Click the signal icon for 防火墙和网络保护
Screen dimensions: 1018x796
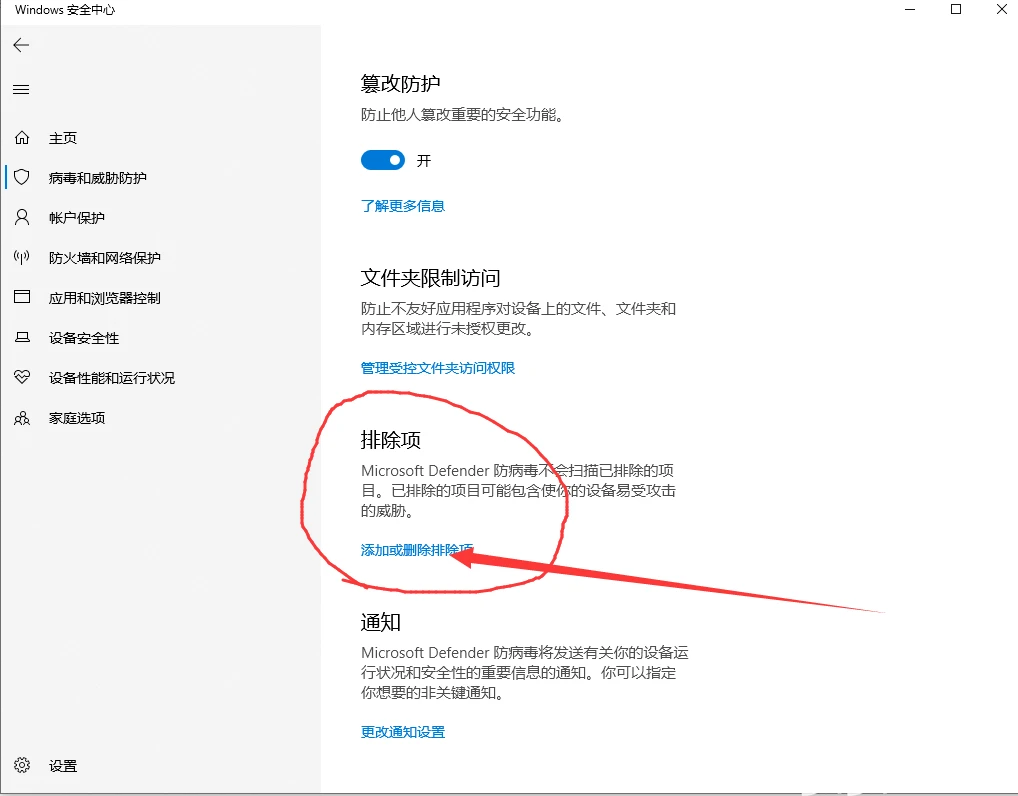[x=22, y=258]
